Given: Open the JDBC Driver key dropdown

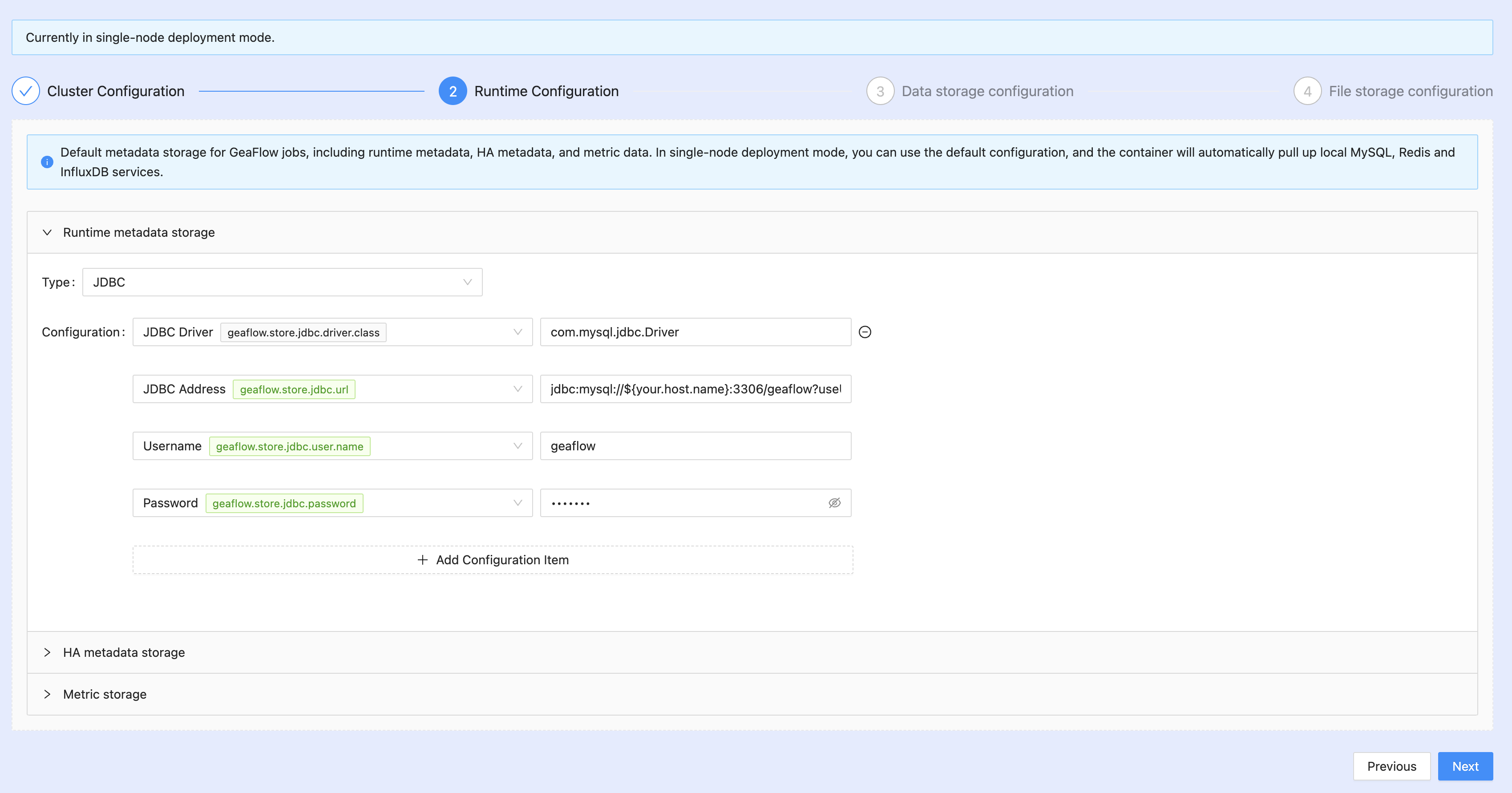Looking at the screenshot, I should [517, 332].
